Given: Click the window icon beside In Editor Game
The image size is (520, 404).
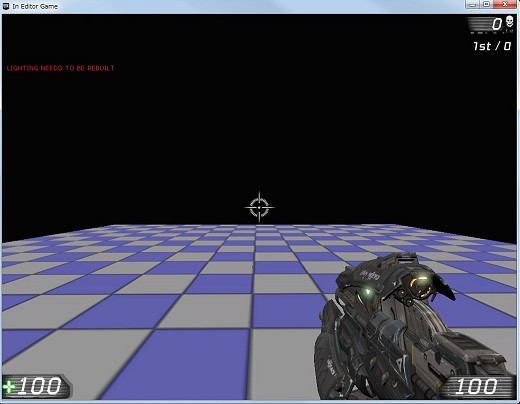Looking at the screenshot, I should click(6, 6).
